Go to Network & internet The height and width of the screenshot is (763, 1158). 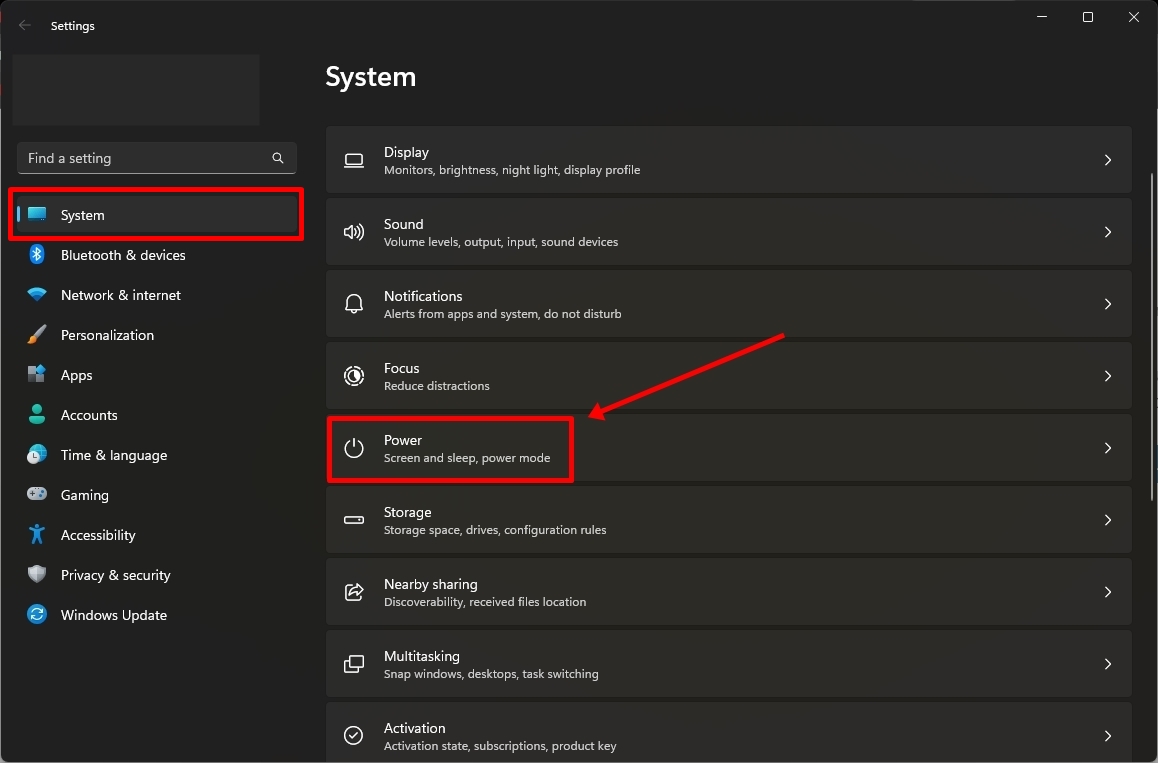[x=157, y=295]
